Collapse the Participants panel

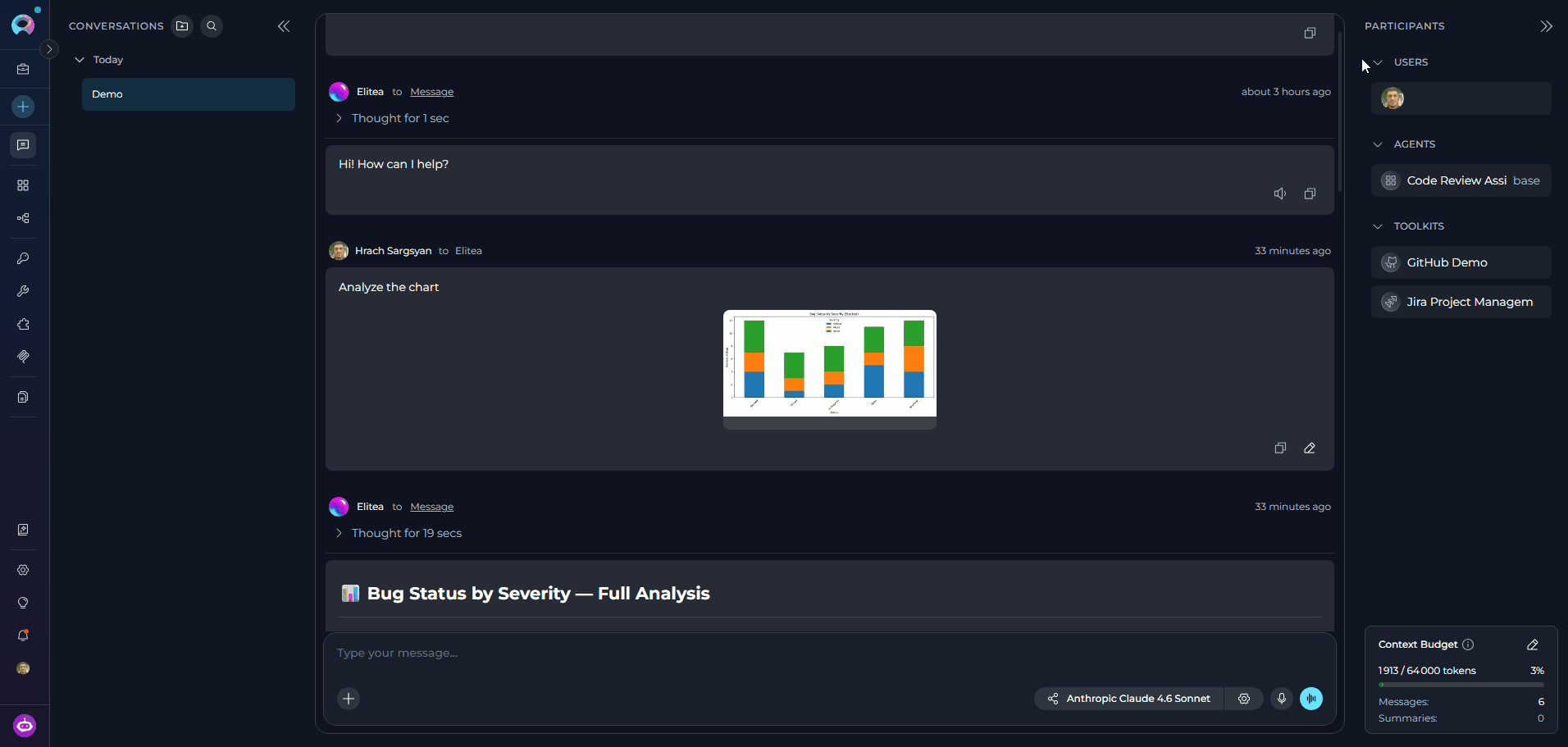click(1546, 26)
